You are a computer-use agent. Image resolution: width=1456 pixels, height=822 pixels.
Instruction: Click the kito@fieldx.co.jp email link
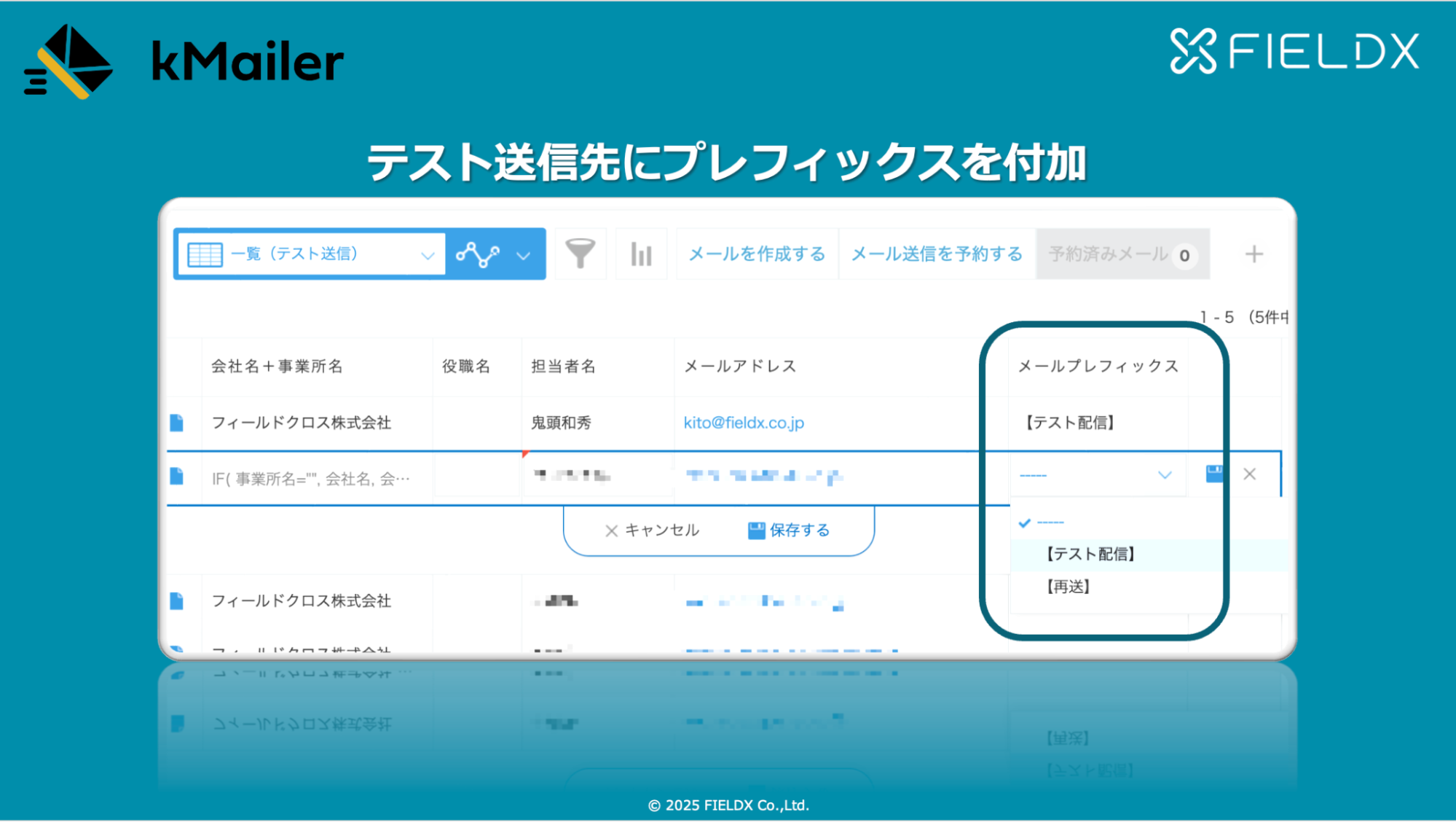[744, 423]
